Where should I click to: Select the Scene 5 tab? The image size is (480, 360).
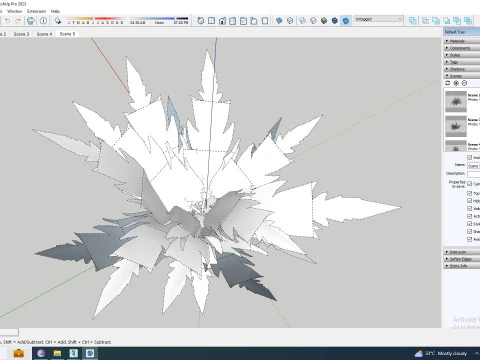click(67, 34)
